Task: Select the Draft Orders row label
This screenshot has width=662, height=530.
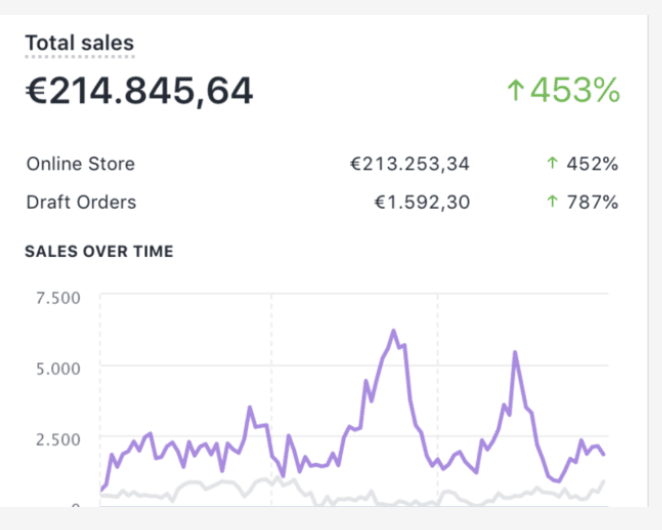Action: click(x=81, y=202)
